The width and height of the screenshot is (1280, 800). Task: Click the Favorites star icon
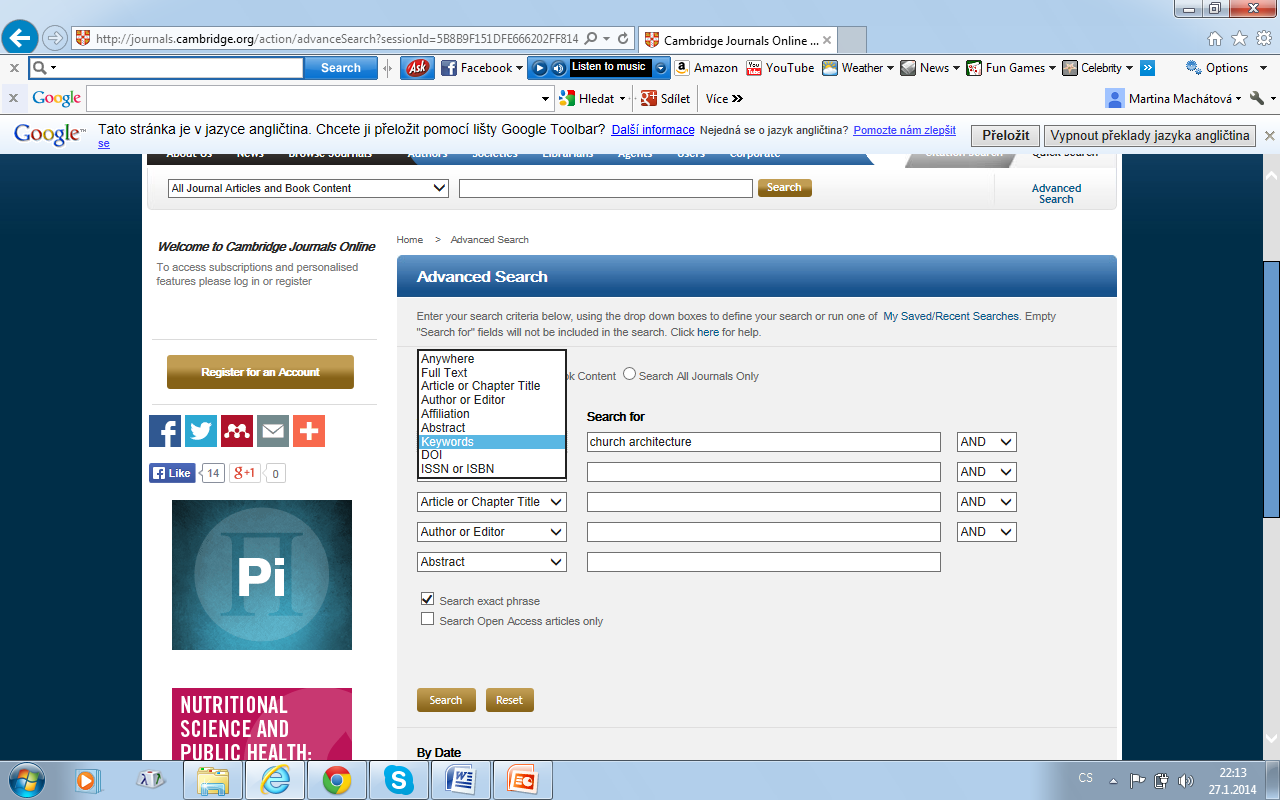tap(1239, 39)
